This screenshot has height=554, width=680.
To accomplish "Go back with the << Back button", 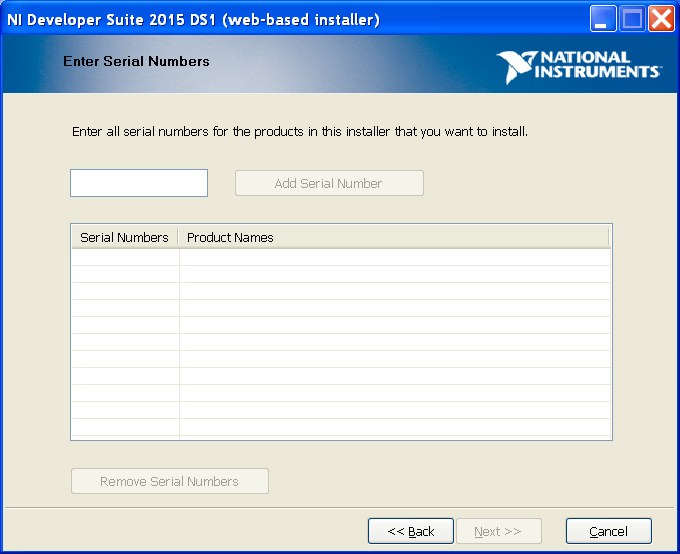I will [x=411, y=531].
